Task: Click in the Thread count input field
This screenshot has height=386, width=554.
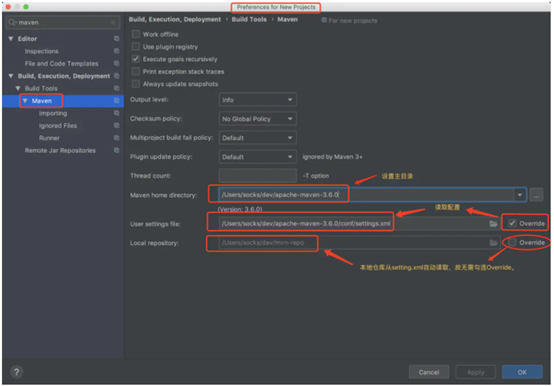Action: pos(258,176)
